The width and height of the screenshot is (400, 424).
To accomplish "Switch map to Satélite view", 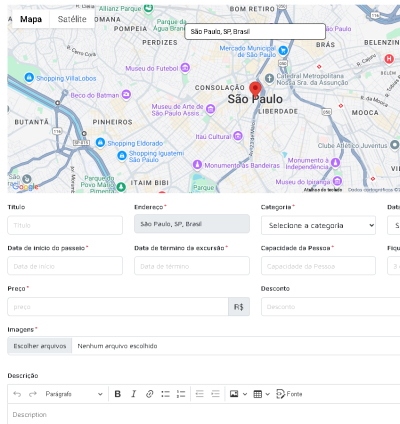I will click(72, 19).
